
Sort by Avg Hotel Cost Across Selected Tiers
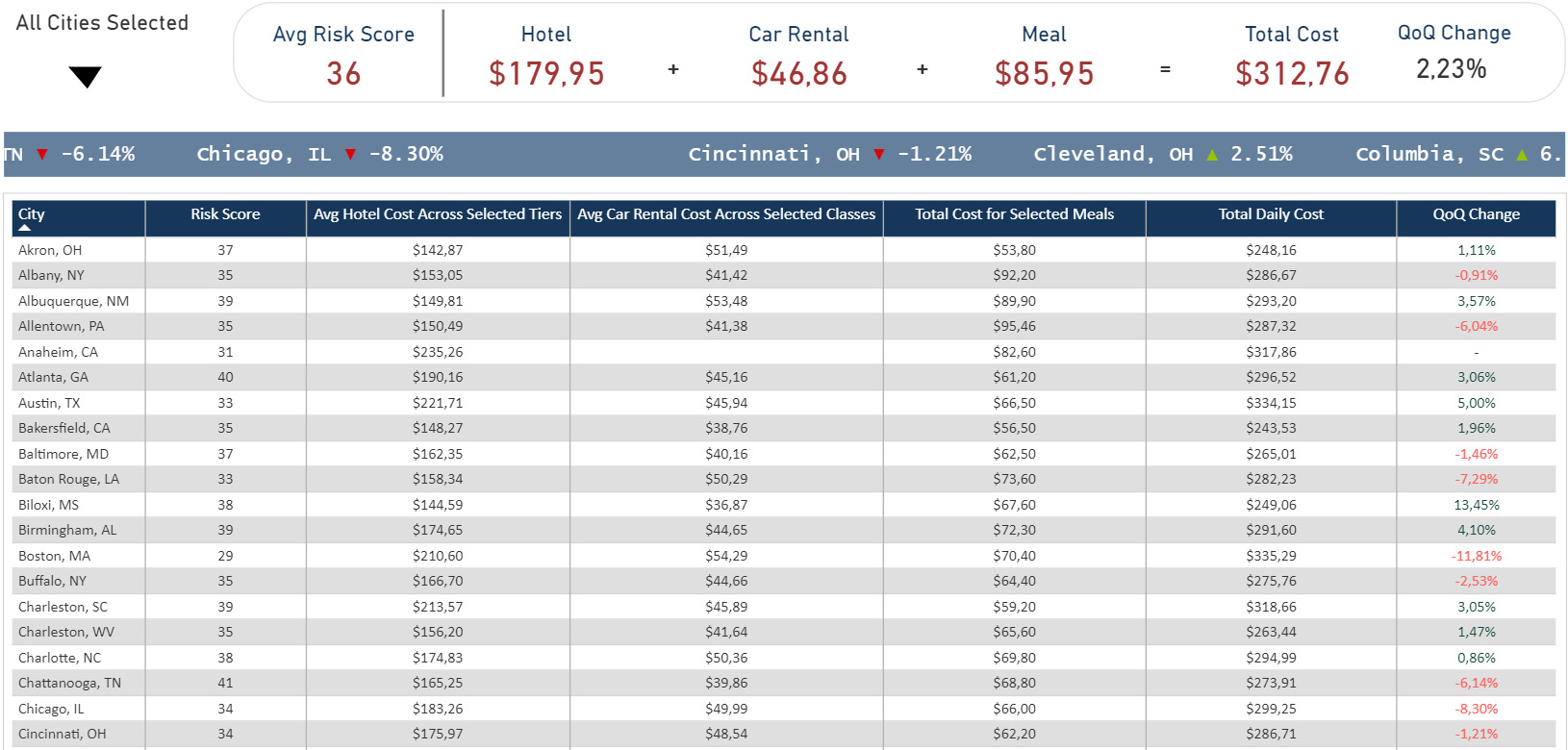pyautogui.click(x=438, y=214)
